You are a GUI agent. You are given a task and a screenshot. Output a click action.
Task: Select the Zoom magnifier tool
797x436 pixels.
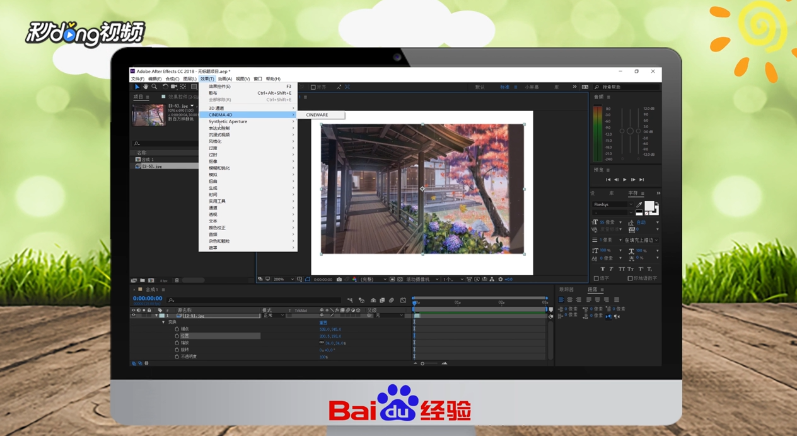point(154,87)
